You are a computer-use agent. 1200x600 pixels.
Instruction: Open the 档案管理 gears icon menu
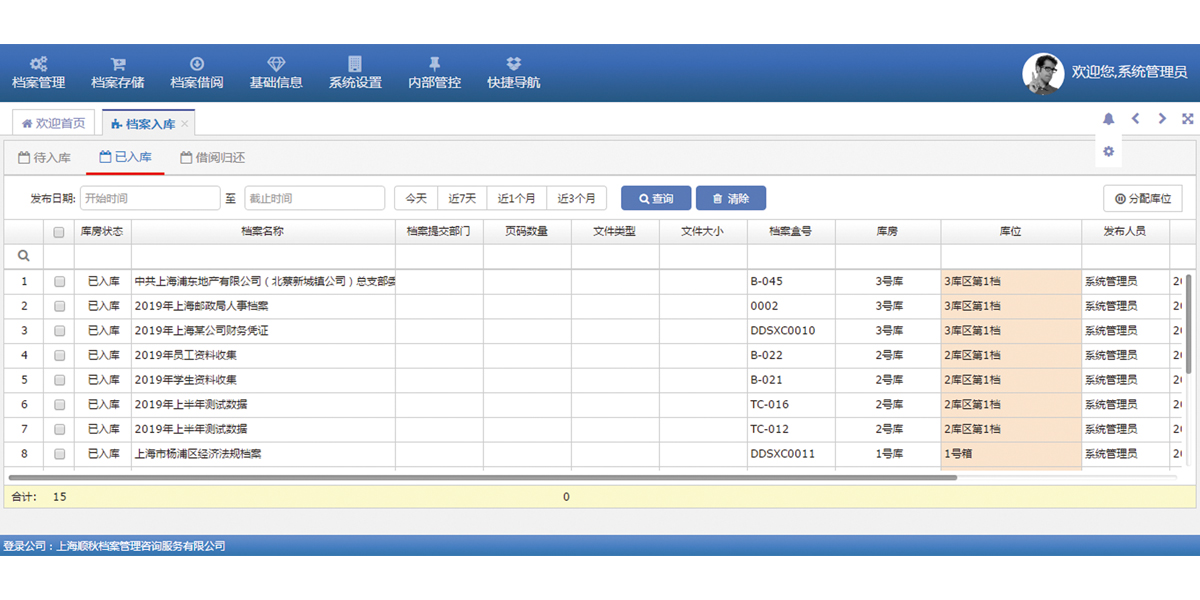(x=38, y=64)
